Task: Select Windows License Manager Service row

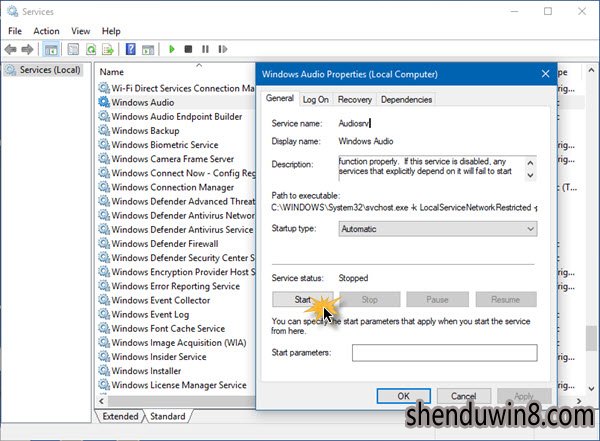Action: click(x=176, y=385)
